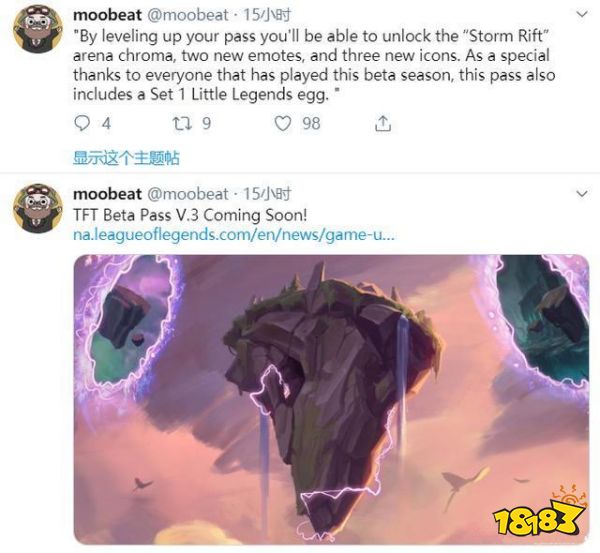Click the retweet count of 9

(x=206, y=123)
